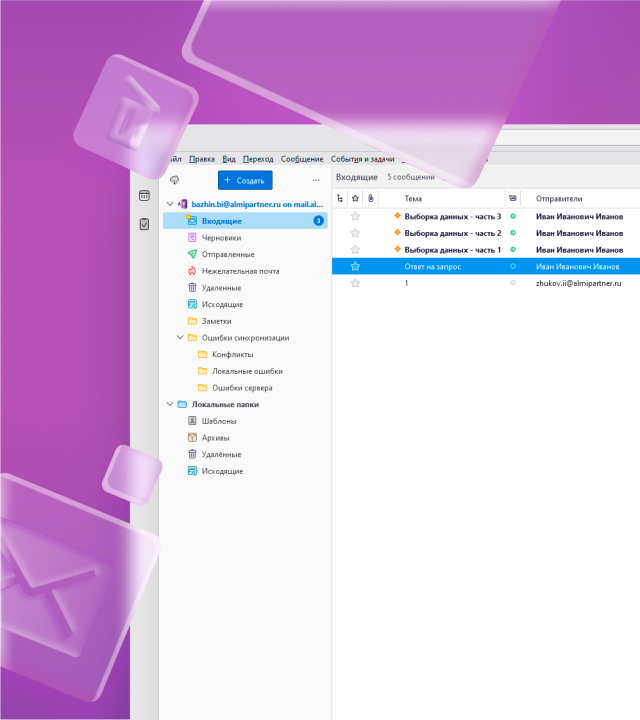The height and width of the screenshot is (720, 640).
Task: Click the thread column header icon
Action: (x=340, y=199)
